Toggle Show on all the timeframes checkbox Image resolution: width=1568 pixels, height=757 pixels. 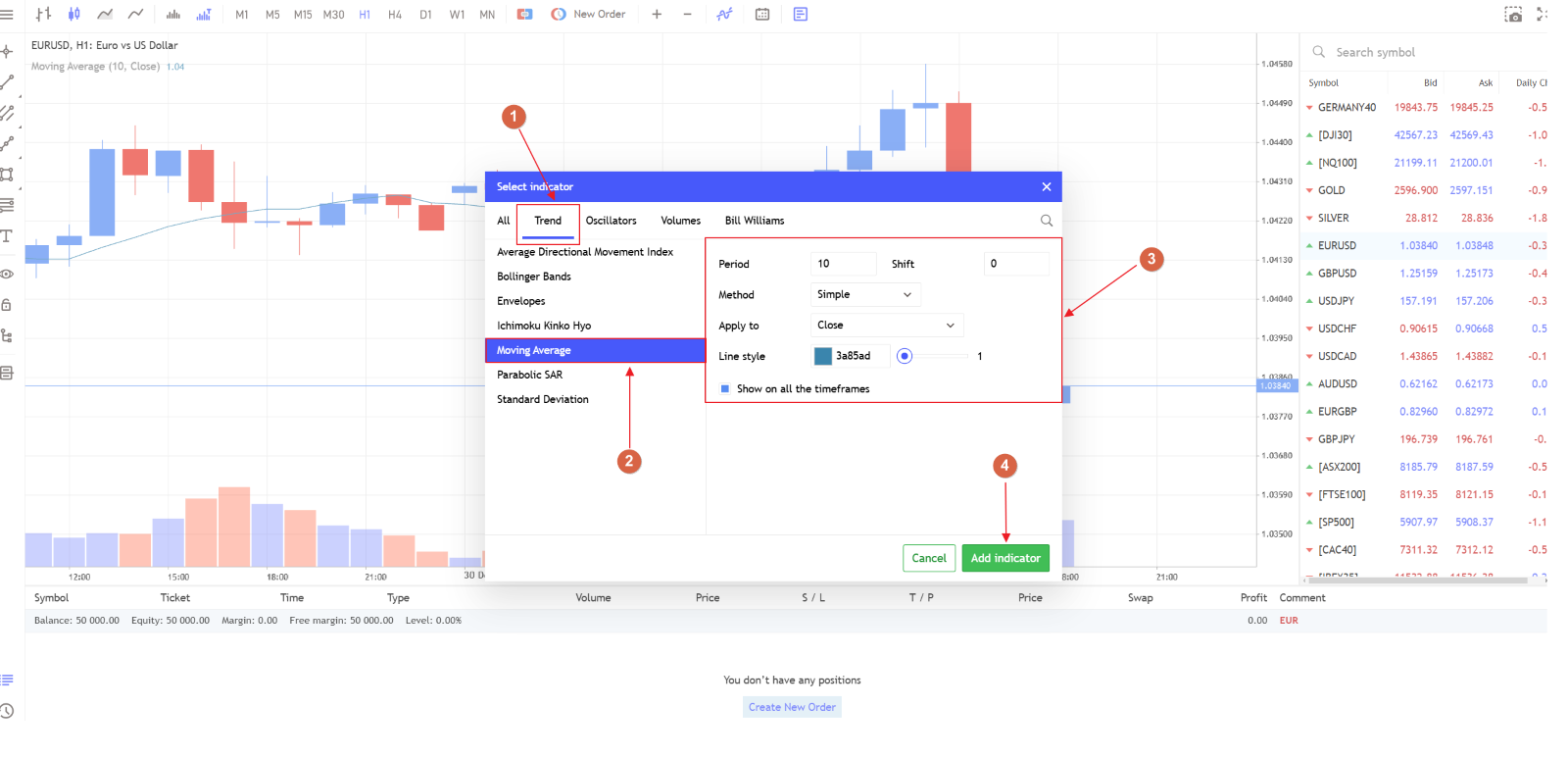[725, 389]
